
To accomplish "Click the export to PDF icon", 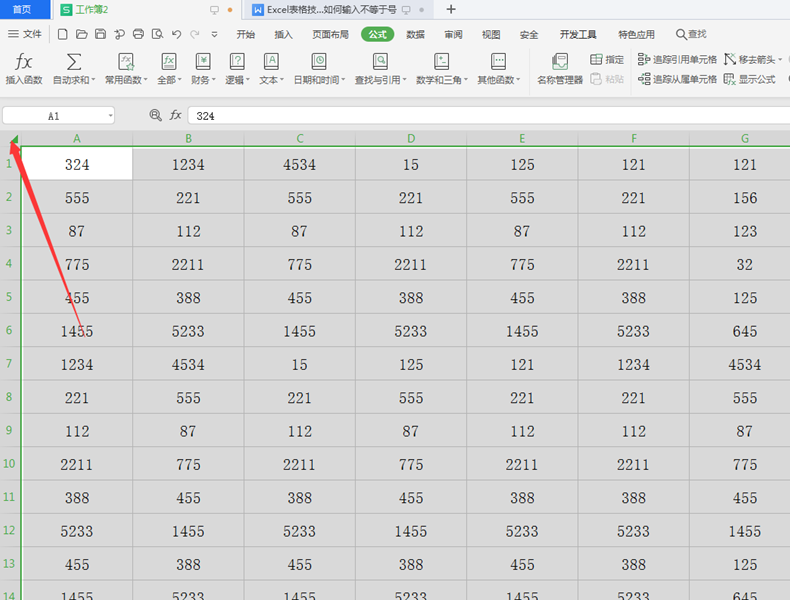I will (x=119, y=34).
